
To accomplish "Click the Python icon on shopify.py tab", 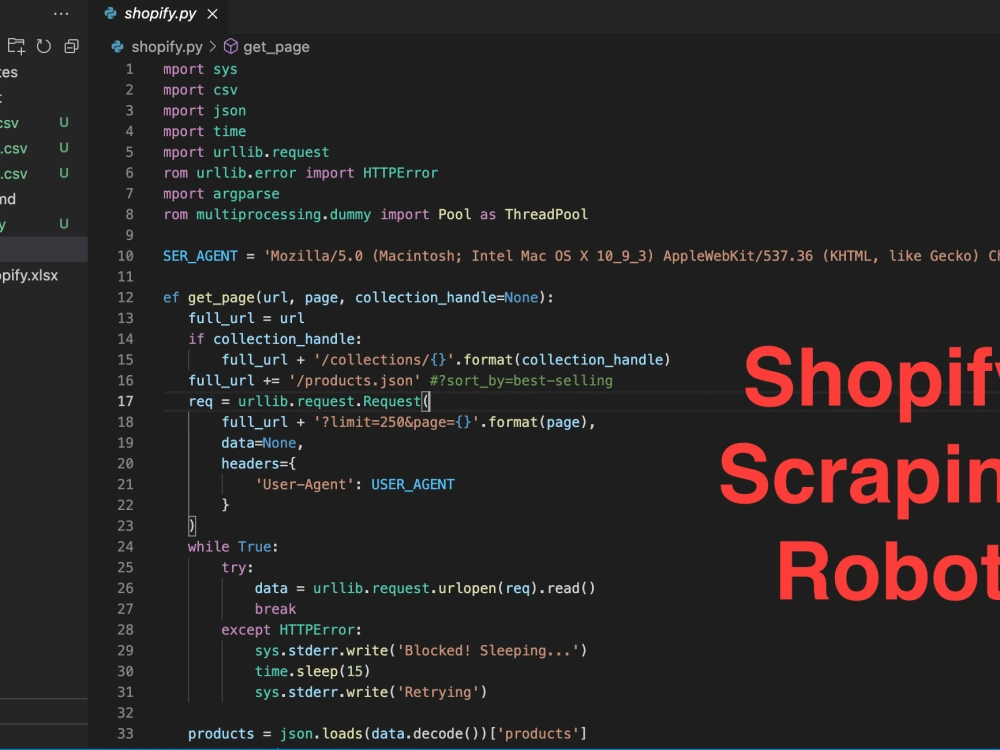I will click(x=110, y=13).
